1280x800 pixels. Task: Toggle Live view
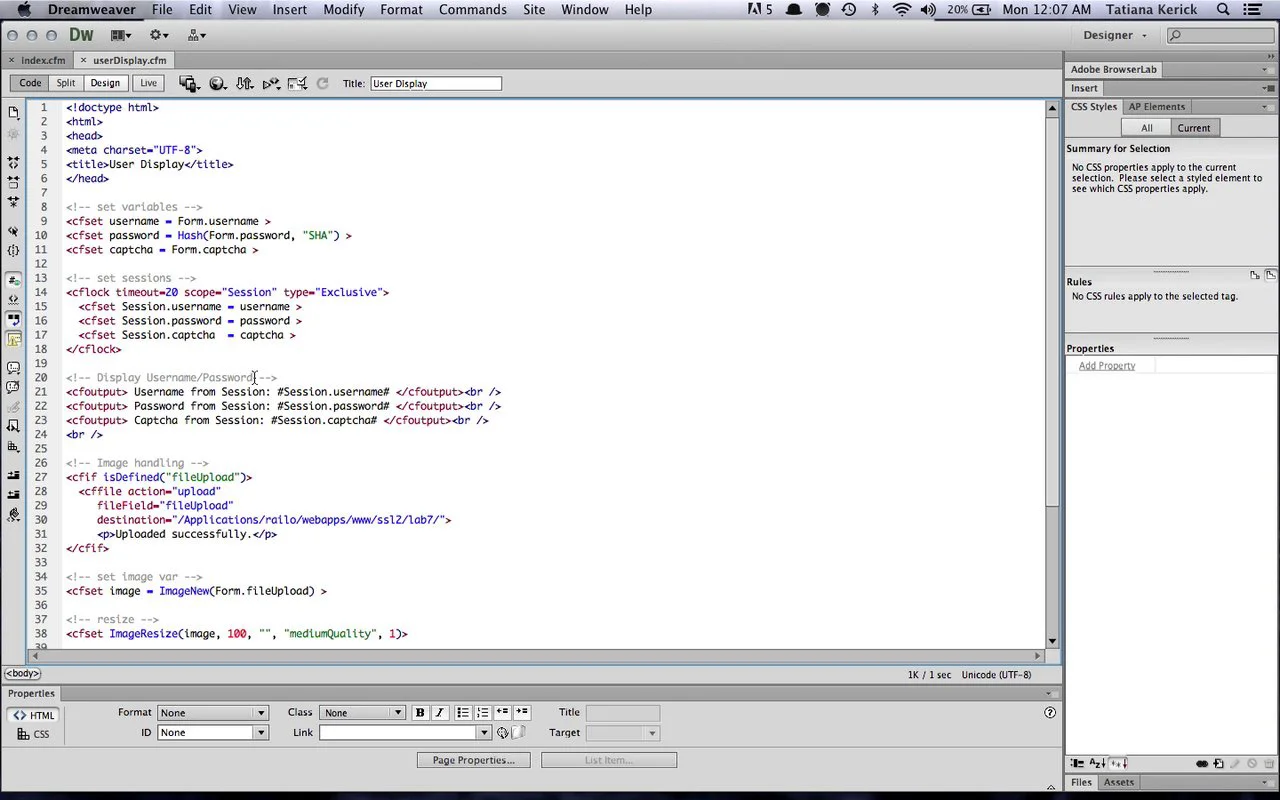[x=148, y=84]
